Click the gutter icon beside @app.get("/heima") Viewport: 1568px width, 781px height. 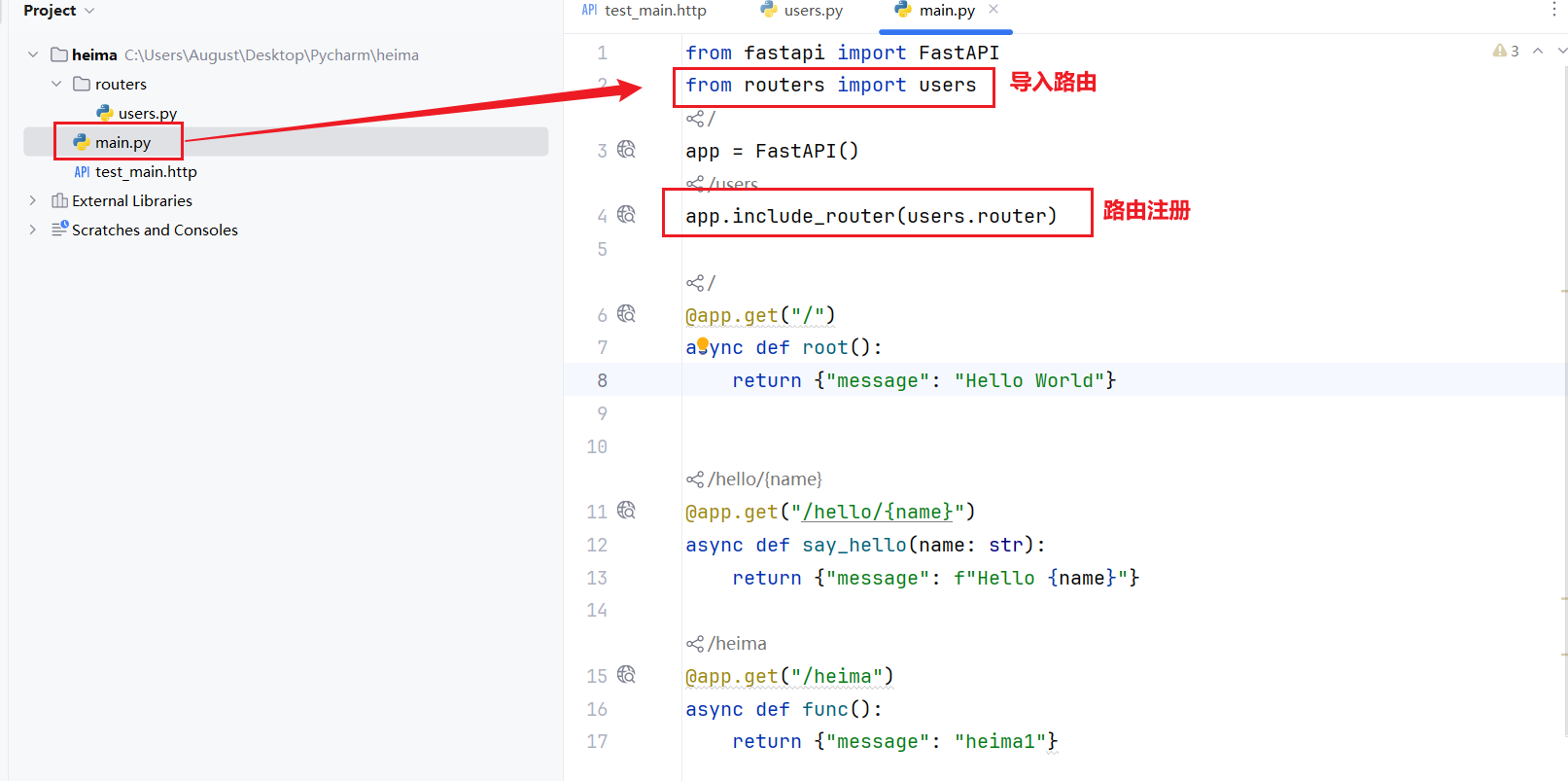pyautogui.click(x=626, y=675)
